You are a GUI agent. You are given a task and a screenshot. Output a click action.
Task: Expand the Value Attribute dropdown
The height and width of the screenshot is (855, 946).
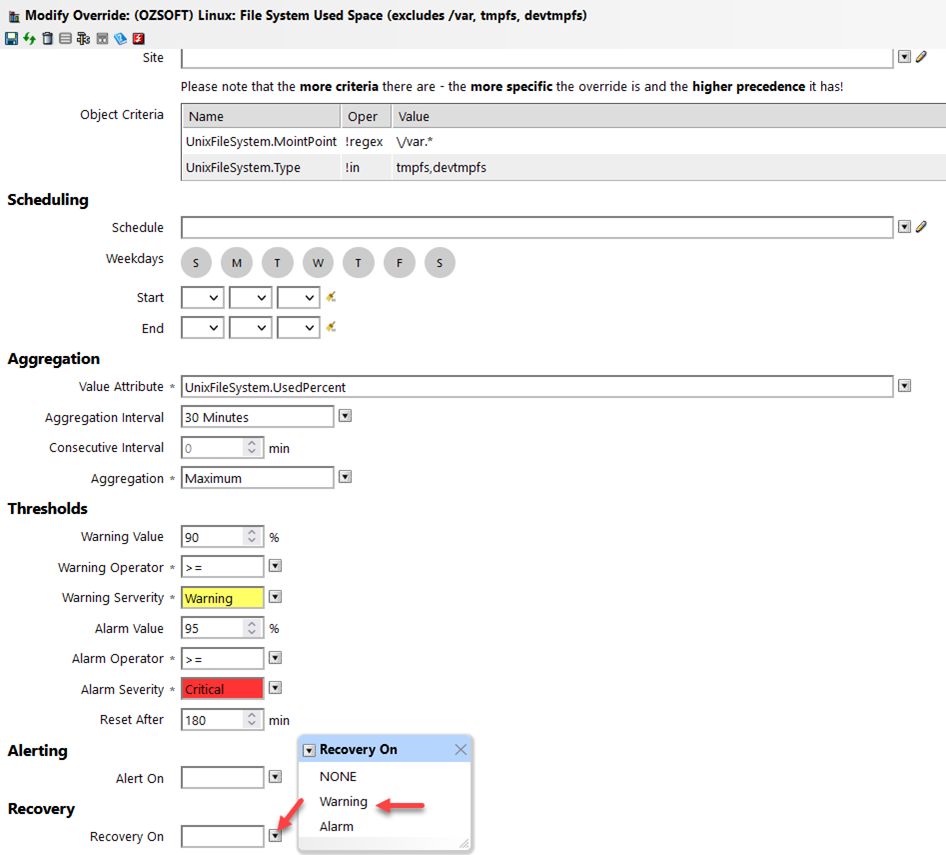(904, 386)
